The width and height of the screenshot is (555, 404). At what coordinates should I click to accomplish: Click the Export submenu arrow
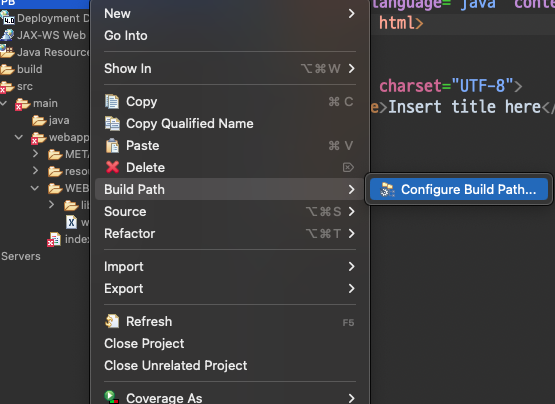pos(351,288)
